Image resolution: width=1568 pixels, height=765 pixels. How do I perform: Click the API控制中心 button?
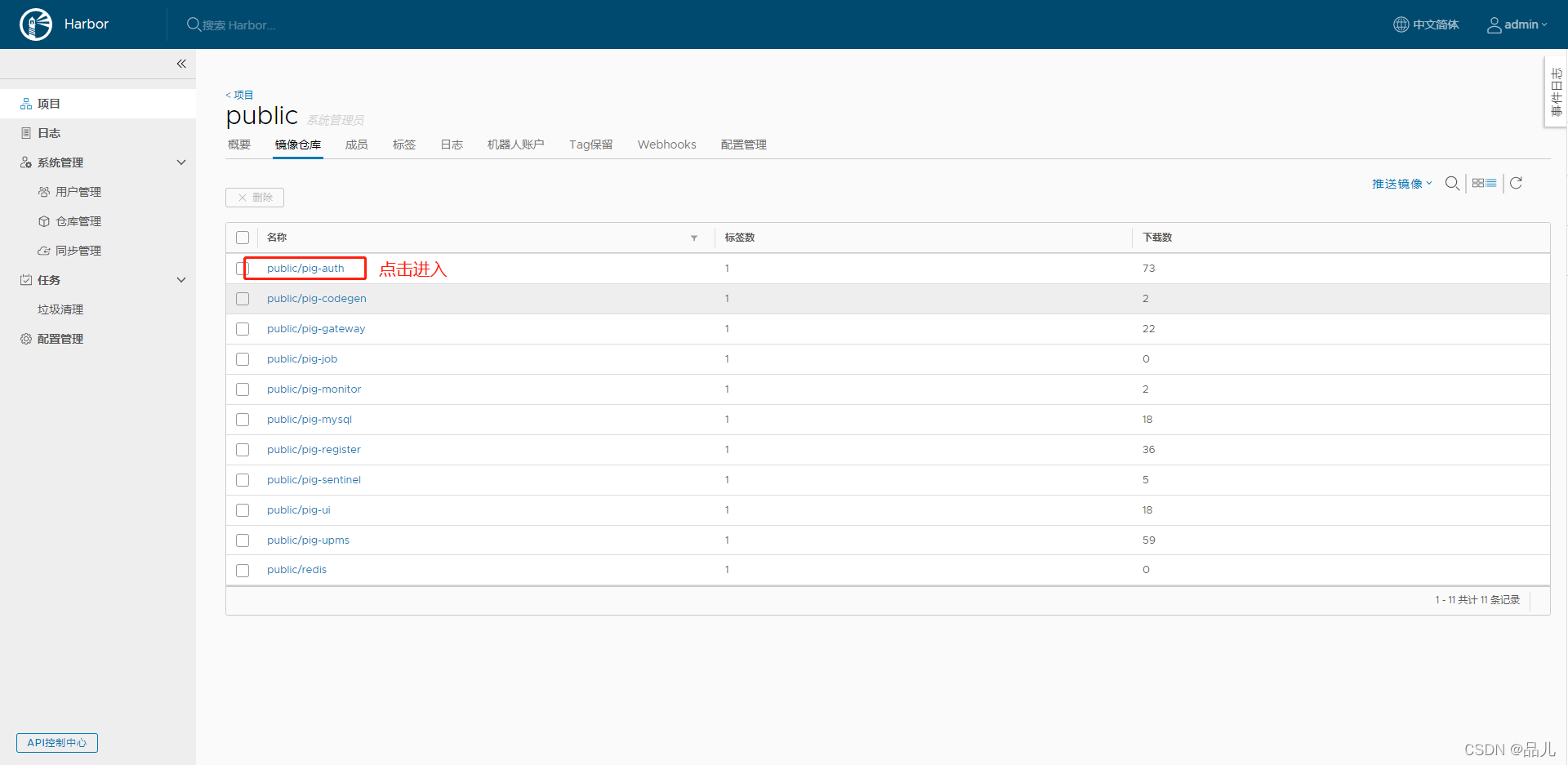tap(57, 743)
